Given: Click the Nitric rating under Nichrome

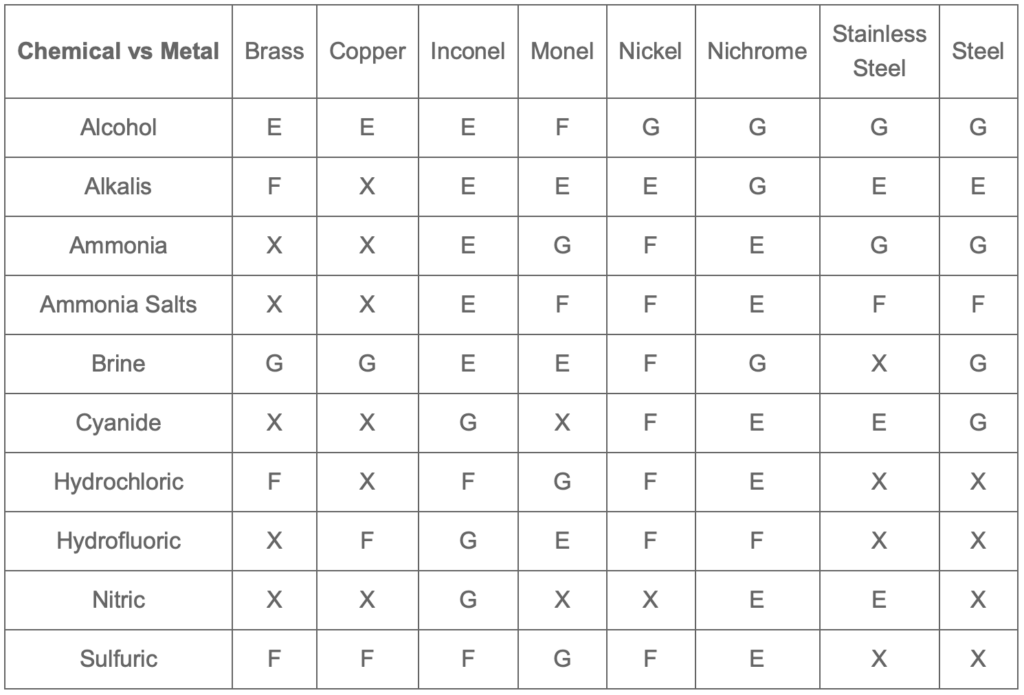Looking at the screenshot, I should point(757,600).
